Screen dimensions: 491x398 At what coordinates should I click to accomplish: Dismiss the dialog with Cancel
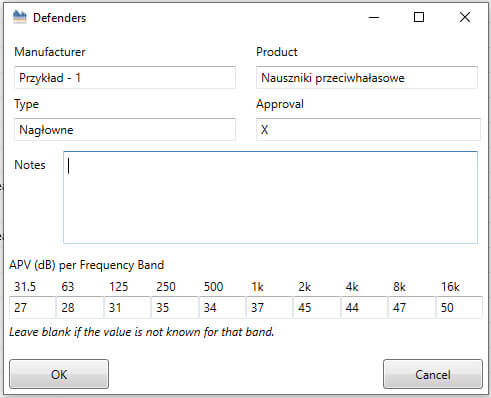[x=433, y=374]
